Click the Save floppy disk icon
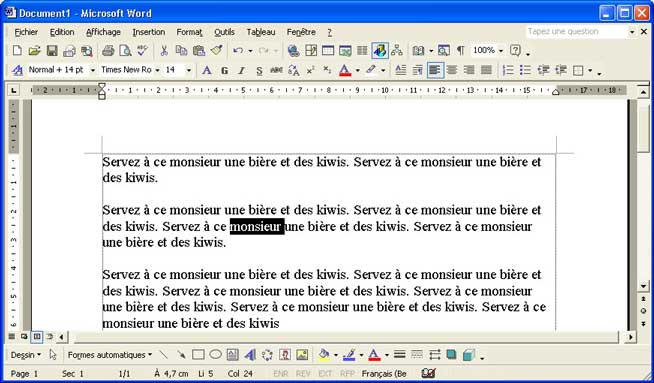The height and width of the screenshot is (383, 654). (52, 51)
